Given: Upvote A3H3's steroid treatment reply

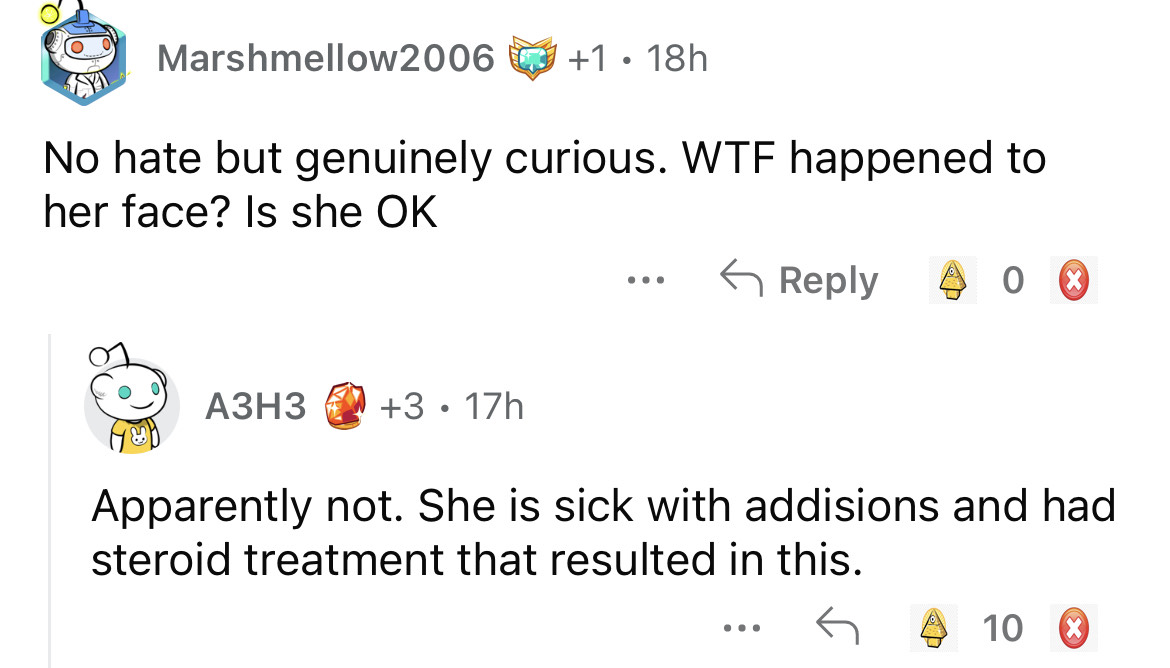Looking at the screenshot, I should [x=934, y=628].
